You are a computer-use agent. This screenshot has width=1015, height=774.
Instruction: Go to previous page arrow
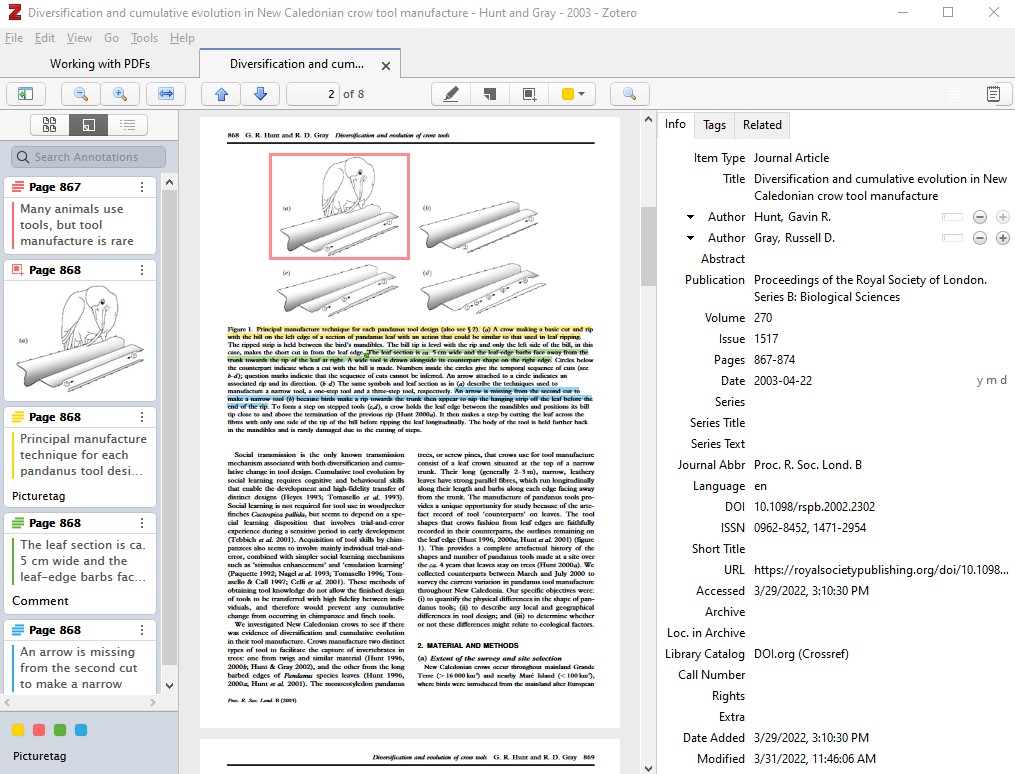(221, 94)
